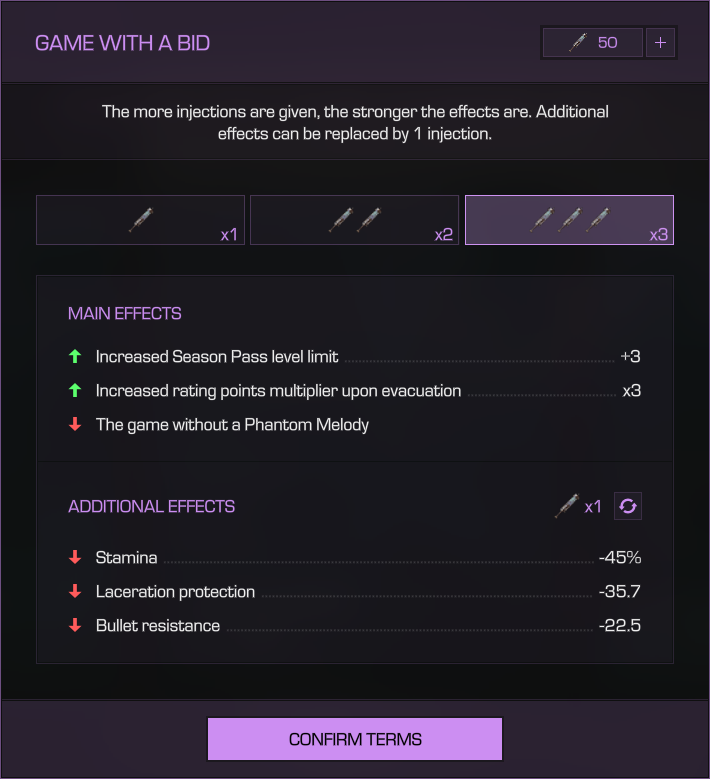Click the green arrow beside Season Pass limit
Image resolution: width=710 pixels, height=779 pixels.
click(x=75, y=356)
